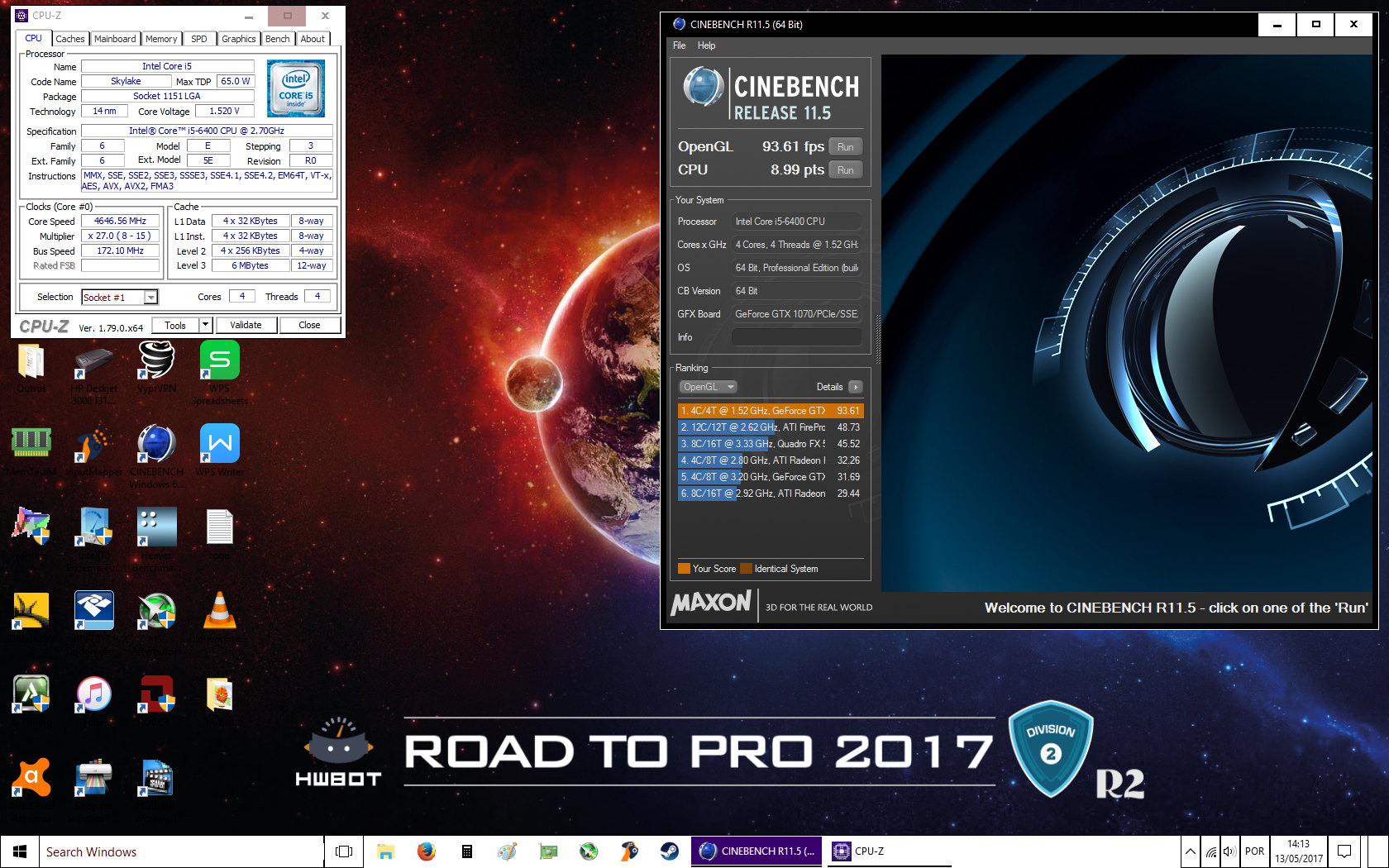The image size is (1389, 868).
Task: Click the POR language indicator
Action: pos(1254,851)
